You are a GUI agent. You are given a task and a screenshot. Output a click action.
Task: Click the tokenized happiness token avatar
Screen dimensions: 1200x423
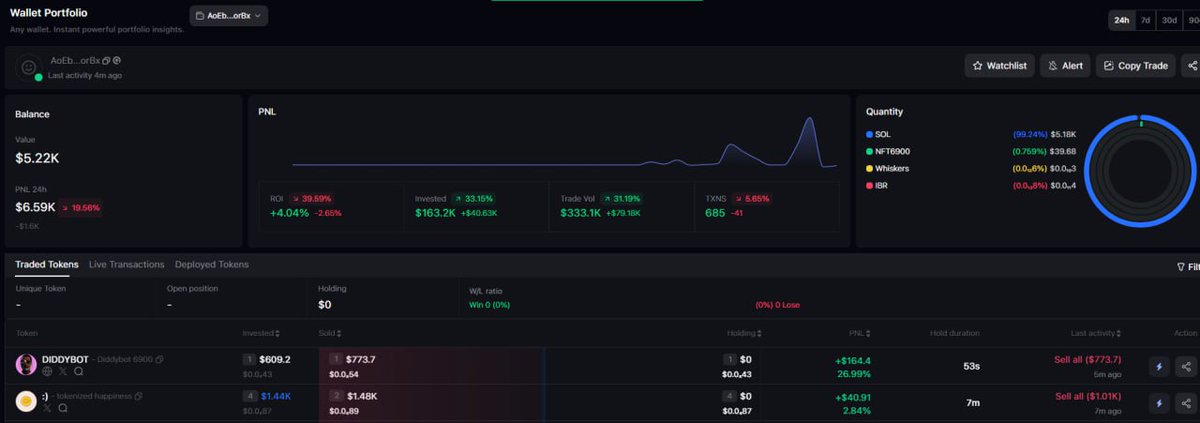click(26, 401)
